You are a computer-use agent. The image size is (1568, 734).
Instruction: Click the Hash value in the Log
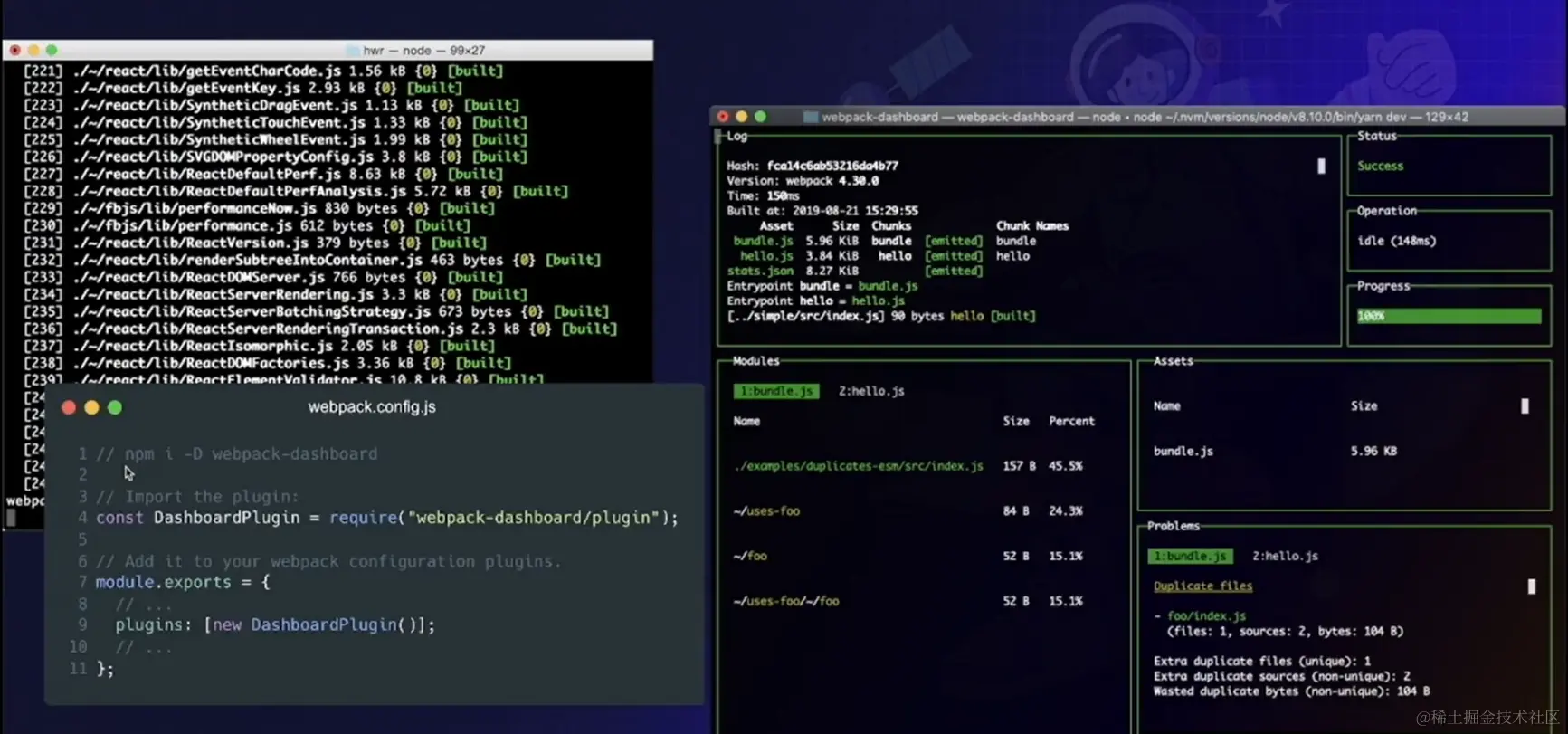[832, 166]
